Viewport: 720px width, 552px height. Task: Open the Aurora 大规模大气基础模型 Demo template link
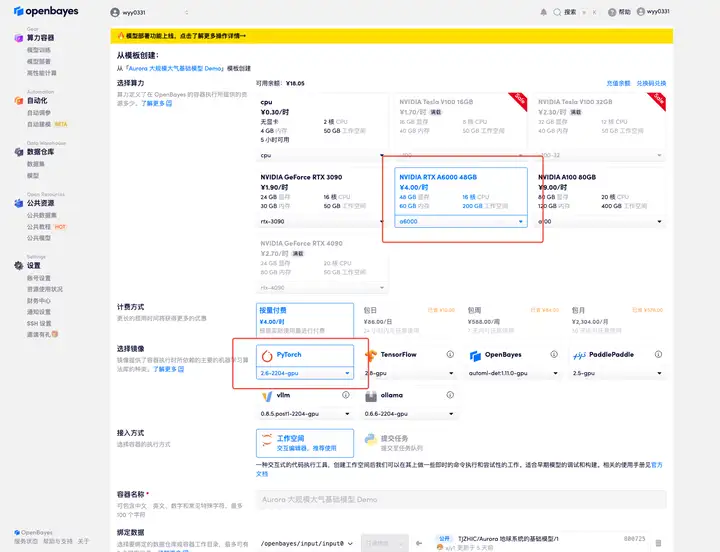pos(174,68)
